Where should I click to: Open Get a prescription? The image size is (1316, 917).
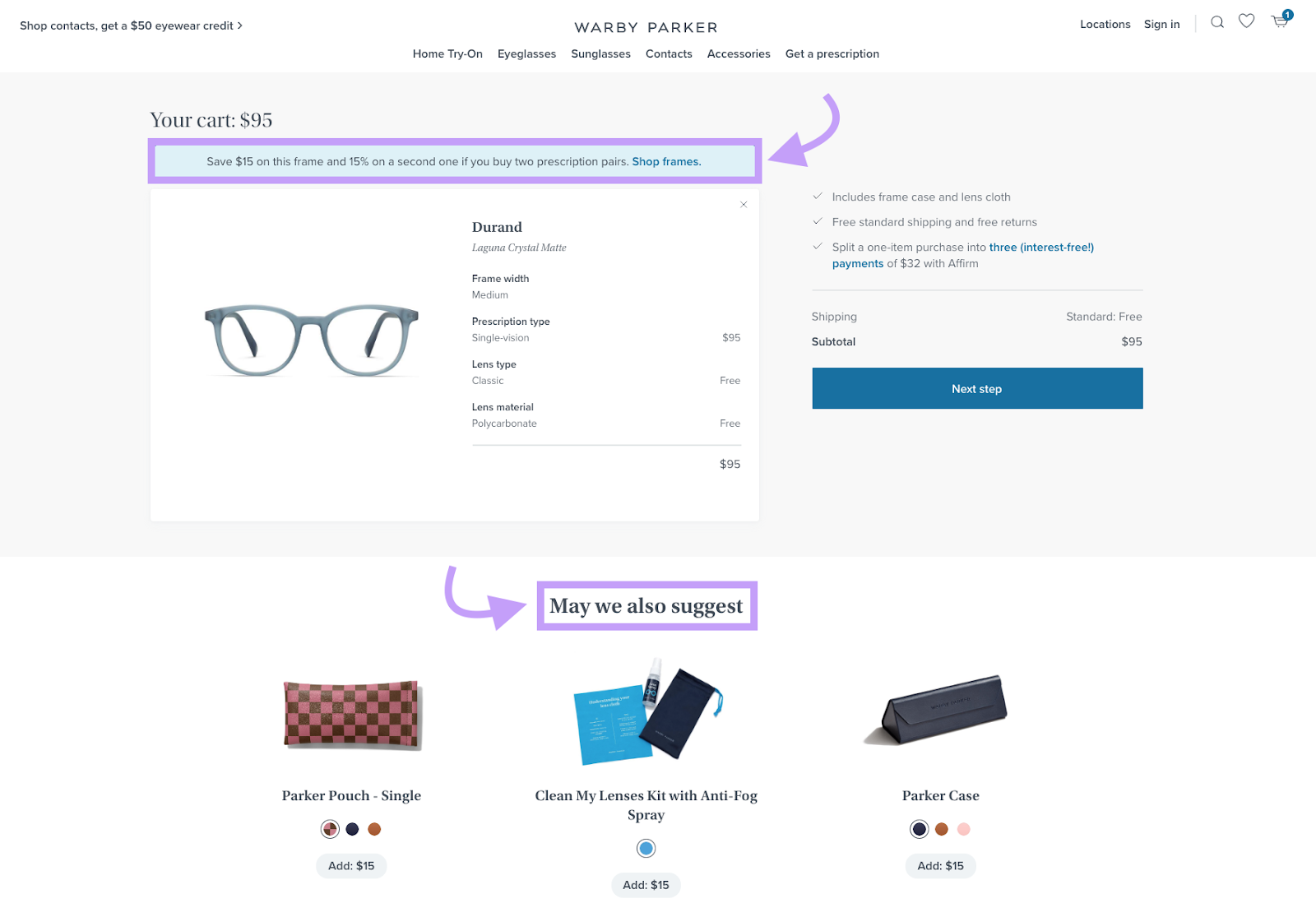pyautogui.click(x=832, y=53)
